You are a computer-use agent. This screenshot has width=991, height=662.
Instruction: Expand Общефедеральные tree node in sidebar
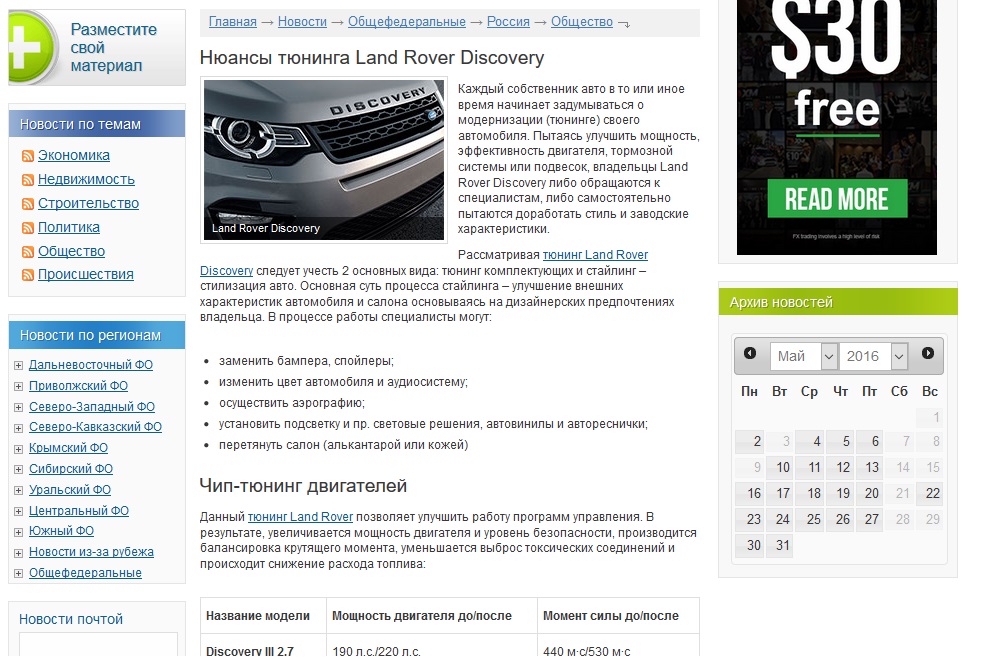click(x=18, y=573)
